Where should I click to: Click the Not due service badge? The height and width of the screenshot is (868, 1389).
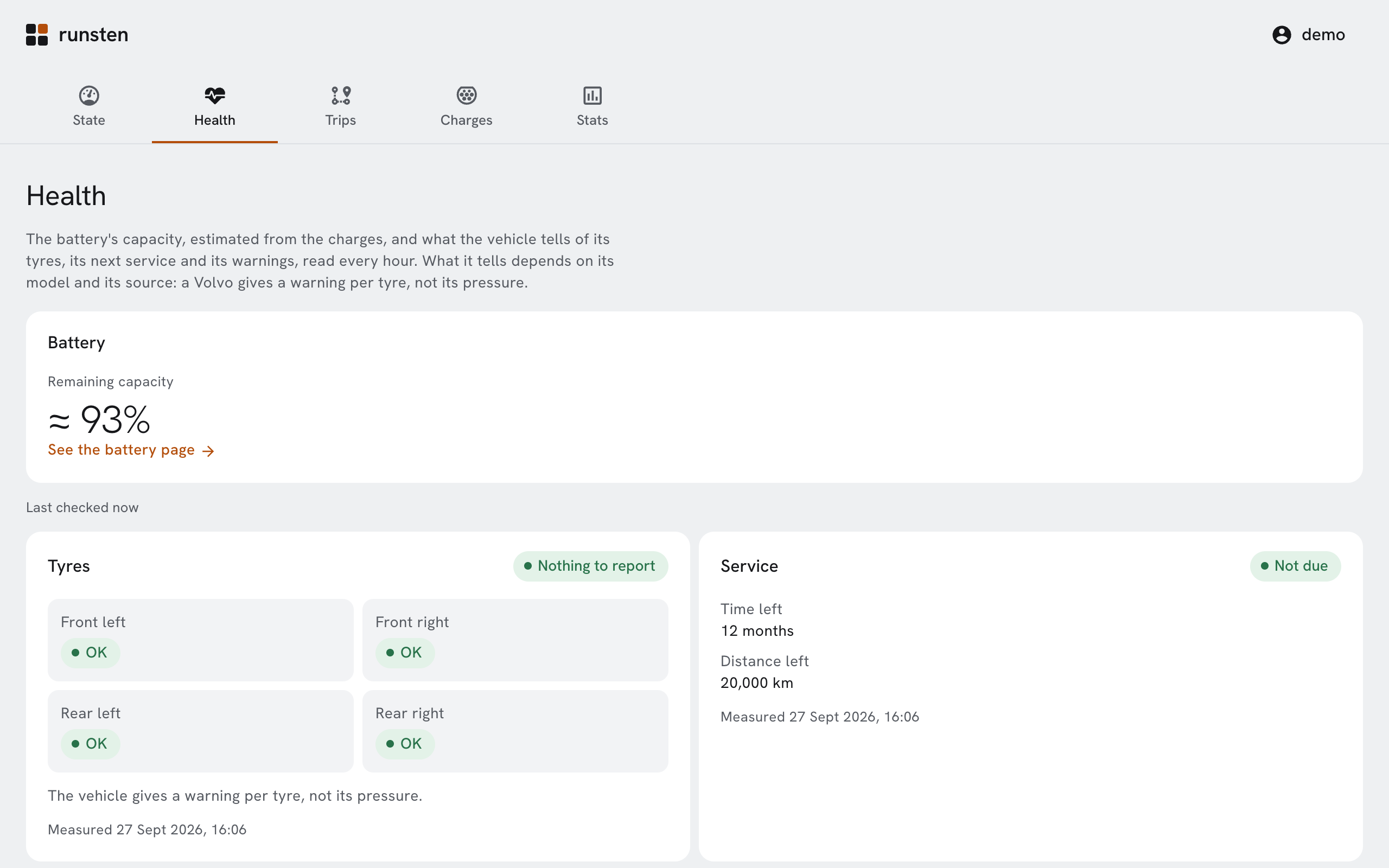tap(1296, 566)
